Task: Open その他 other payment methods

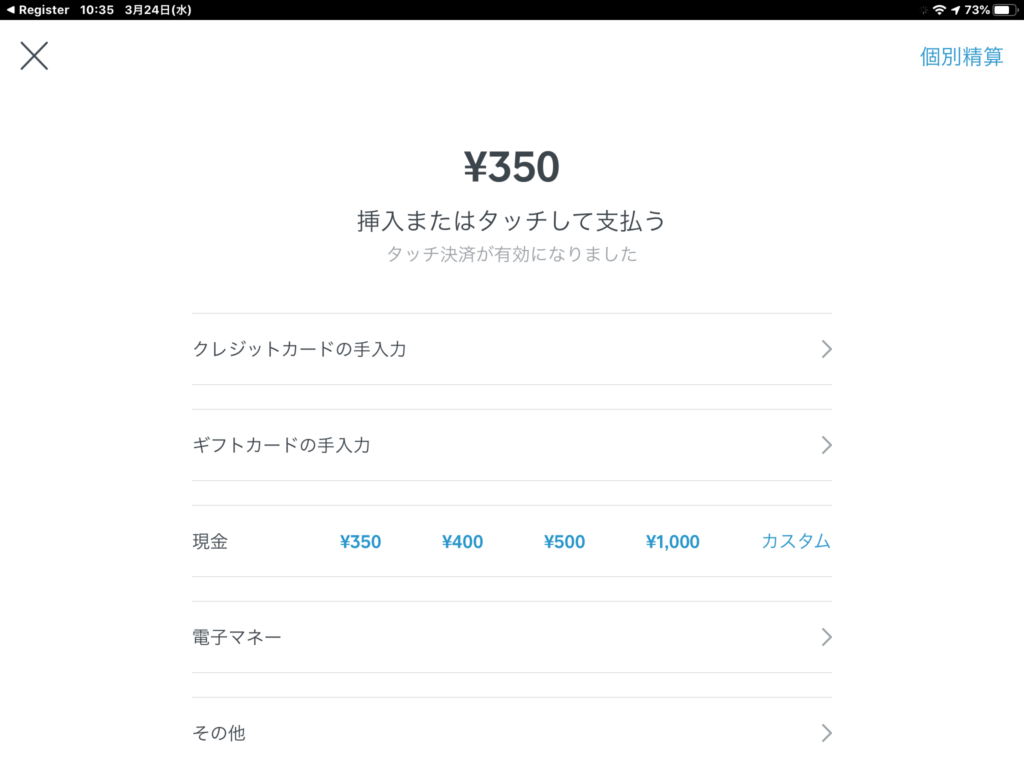Action: (219, 733)
